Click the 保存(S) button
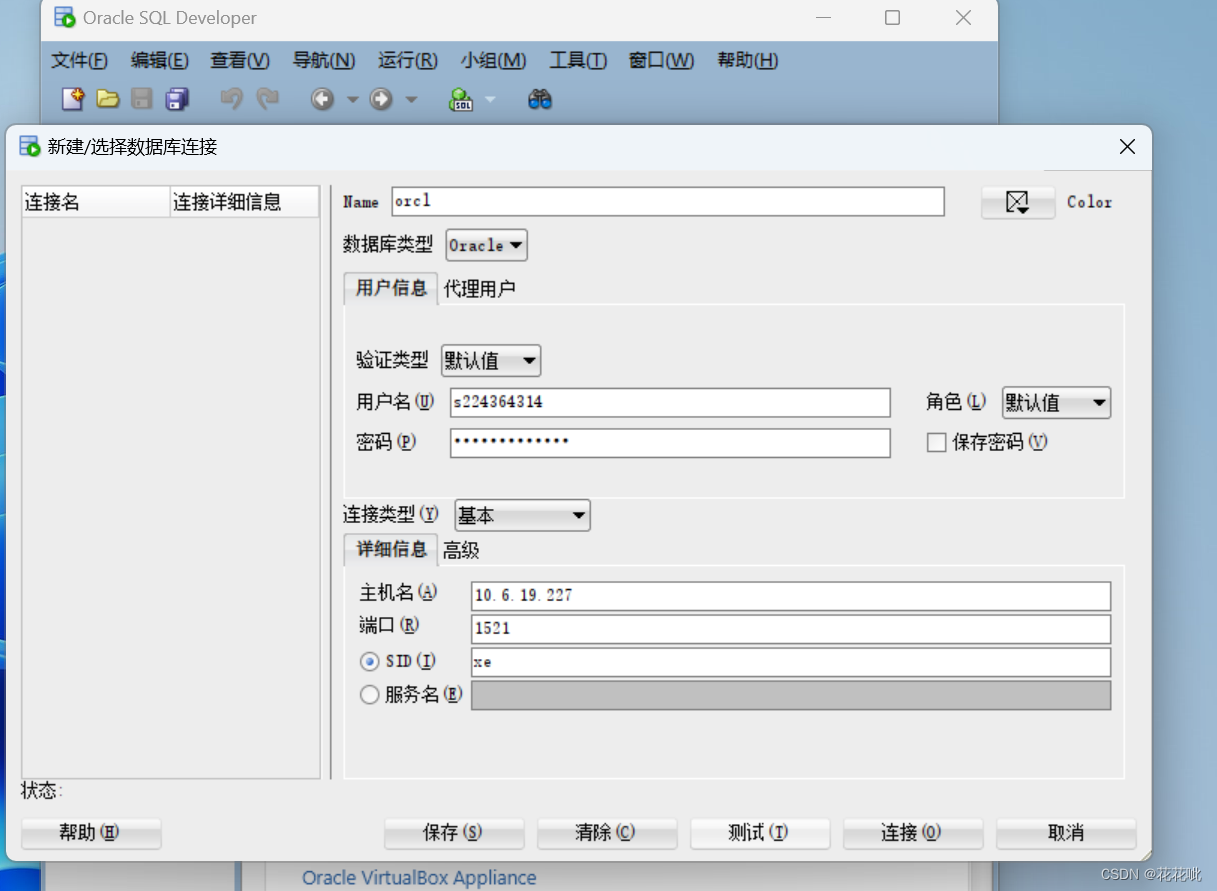1217x891 pixels. 454,833
